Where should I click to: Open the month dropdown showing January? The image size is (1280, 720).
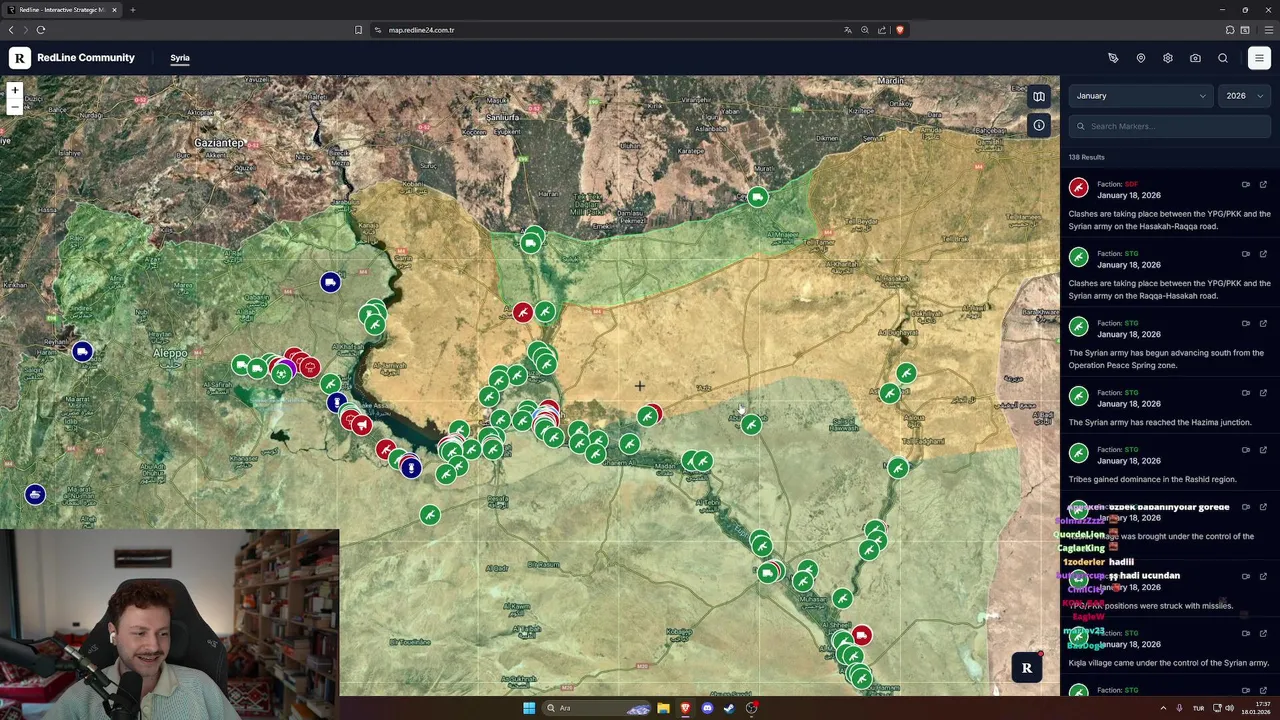(x=1141, y=96)
